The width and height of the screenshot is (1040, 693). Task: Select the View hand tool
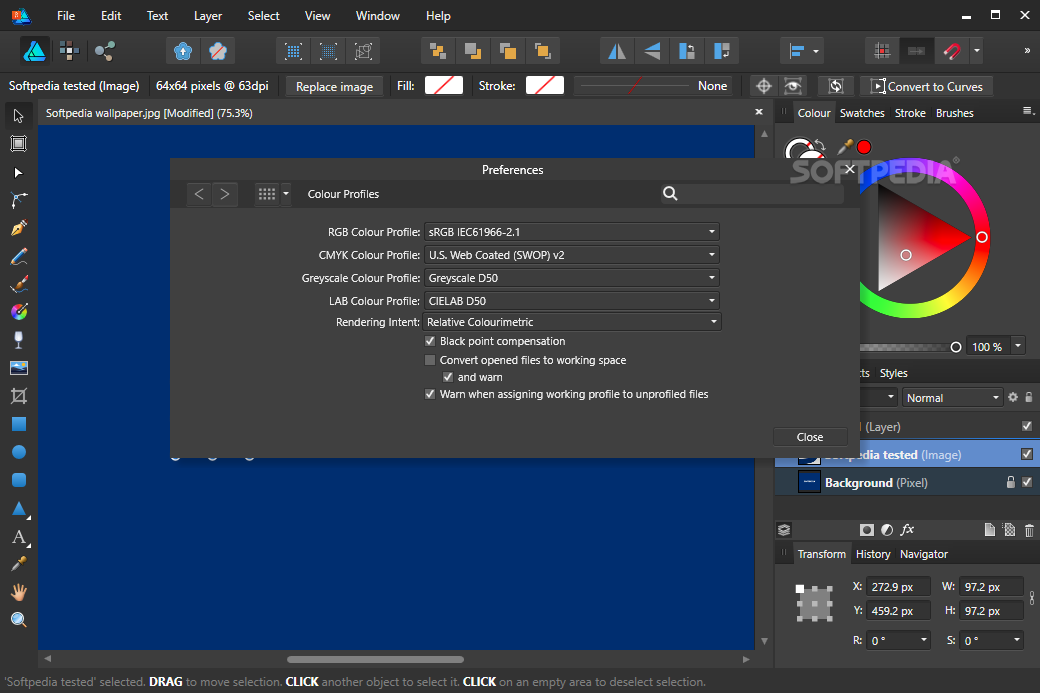click(19, 592)
